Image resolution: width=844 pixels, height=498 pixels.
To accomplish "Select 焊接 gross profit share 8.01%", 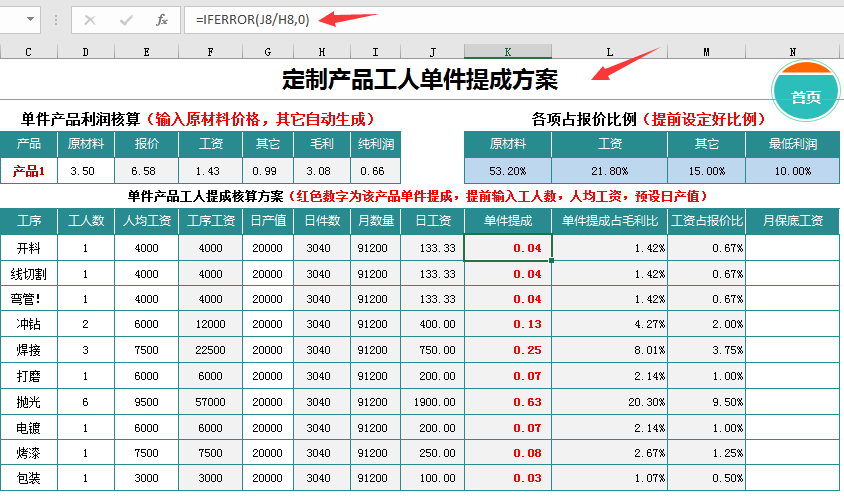I will click(x=609, y=350).
